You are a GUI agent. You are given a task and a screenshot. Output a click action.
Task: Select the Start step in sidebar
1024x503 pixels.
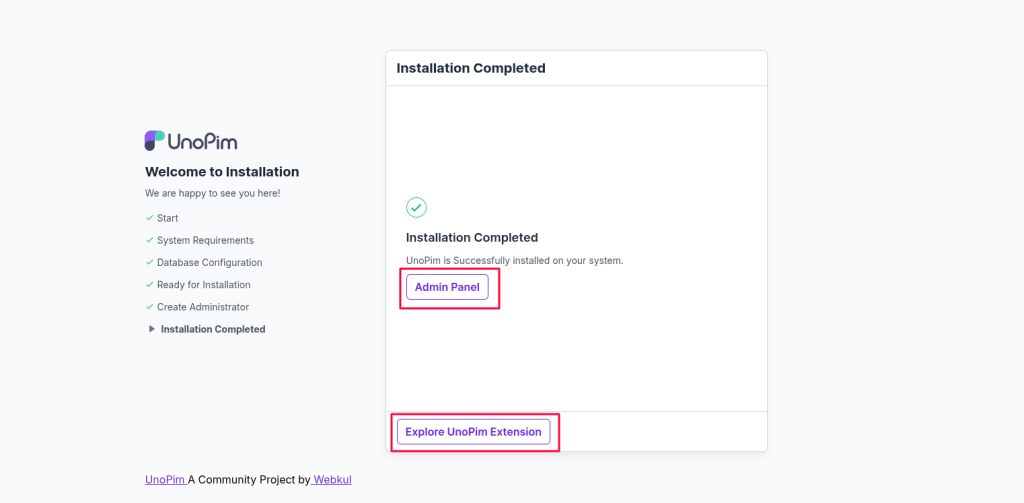point(168,218)
